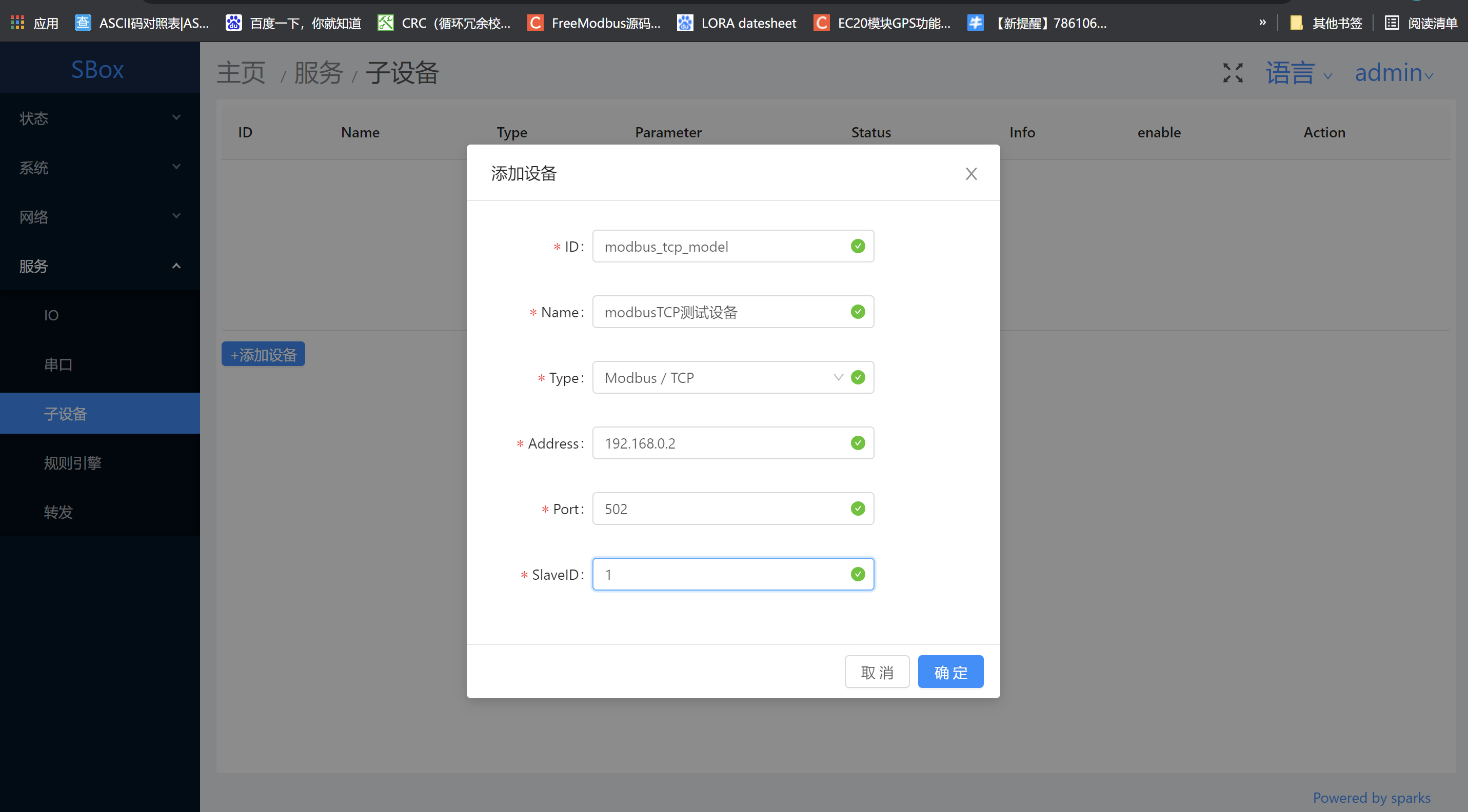Click the 添加设备 dialog title
Image resolution: width=1468 pixels, height=812 pixels.
(524, 173)
